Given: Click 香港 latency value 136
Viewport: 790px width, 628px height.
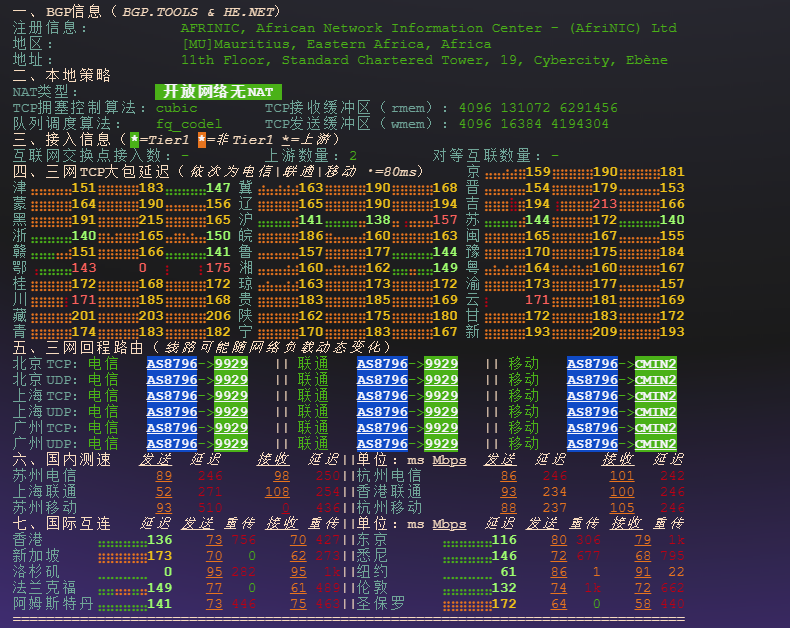Looking at the screenshot, I should (x=160, y=540).
